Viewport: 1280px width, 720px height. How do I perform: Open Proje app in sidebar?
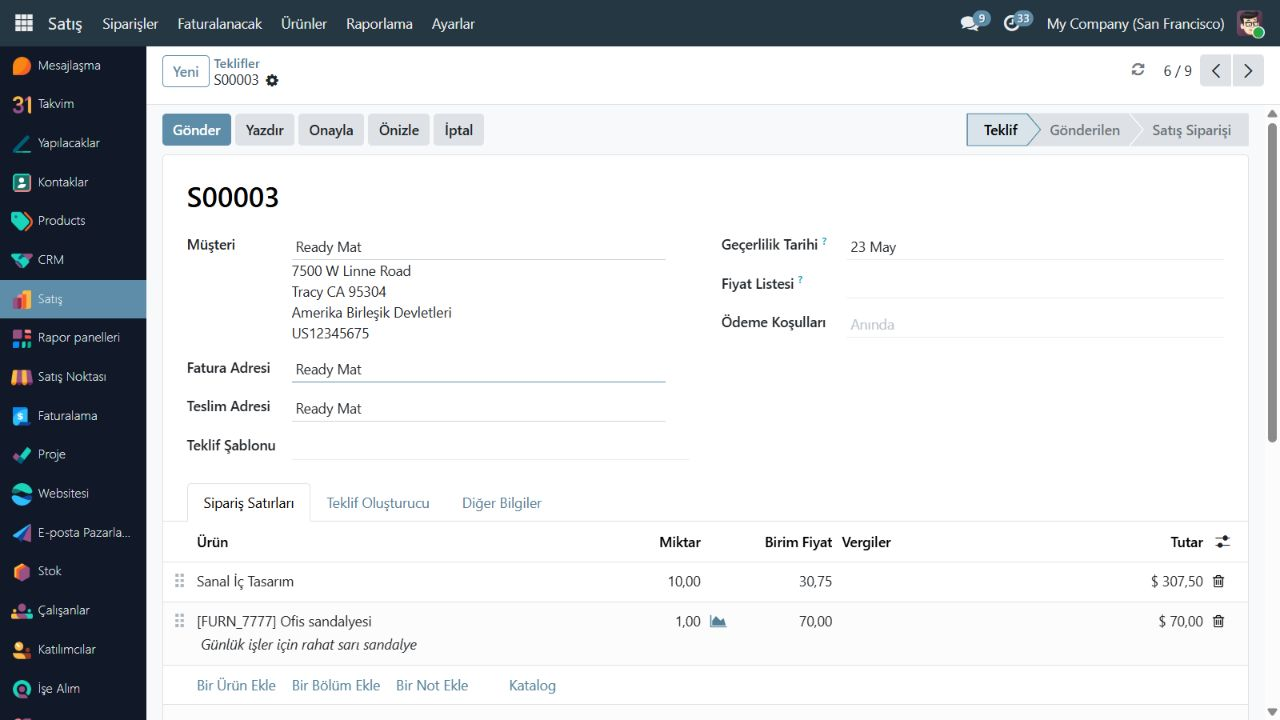(x=73, y=455)
